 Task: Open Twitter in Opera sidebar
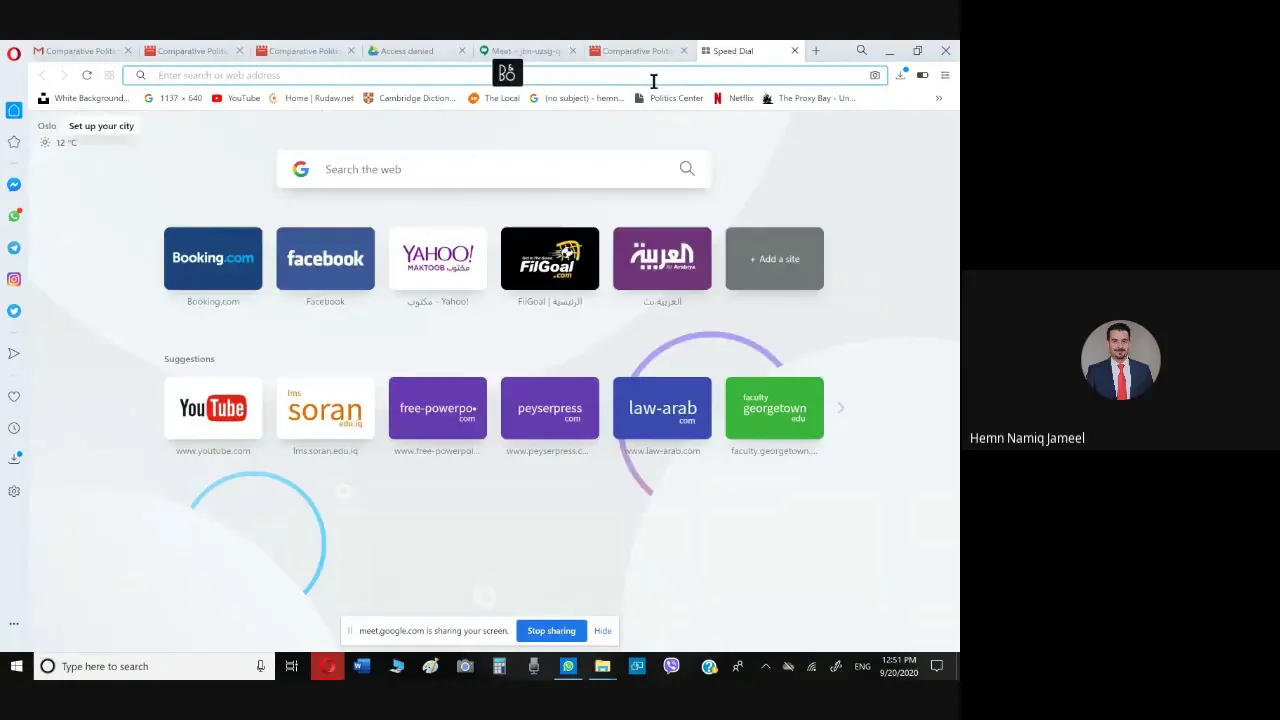pyautogui.click(x=14, y=311)
